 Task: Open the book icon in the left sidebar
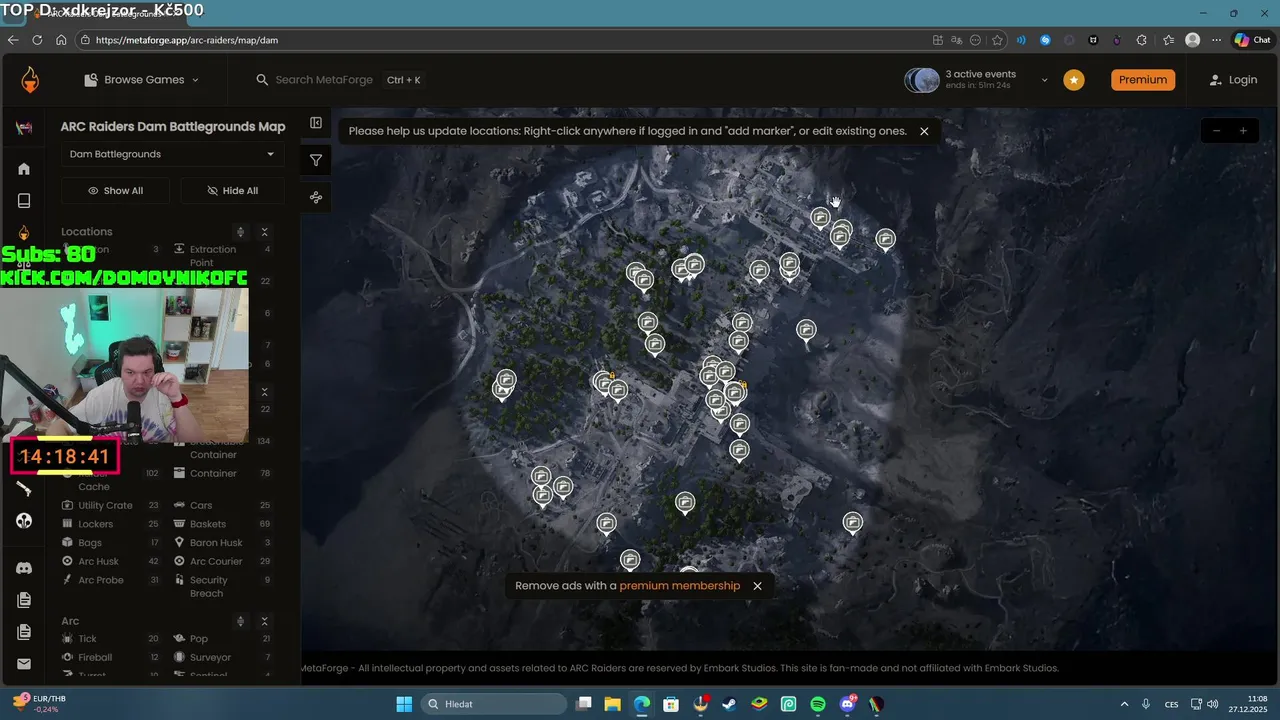coord(24,201)
